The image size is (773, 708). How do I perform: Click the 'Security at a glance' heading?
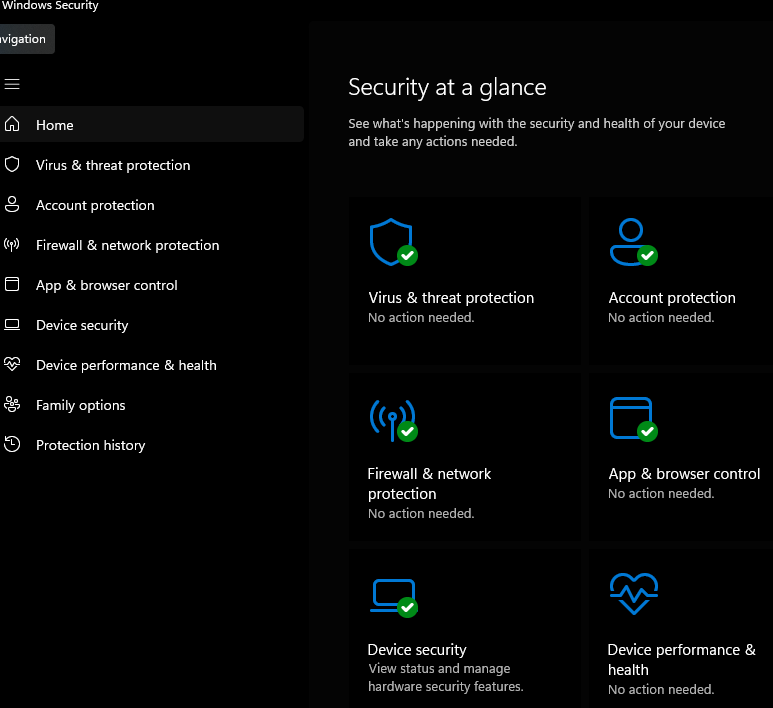[447, 88]
